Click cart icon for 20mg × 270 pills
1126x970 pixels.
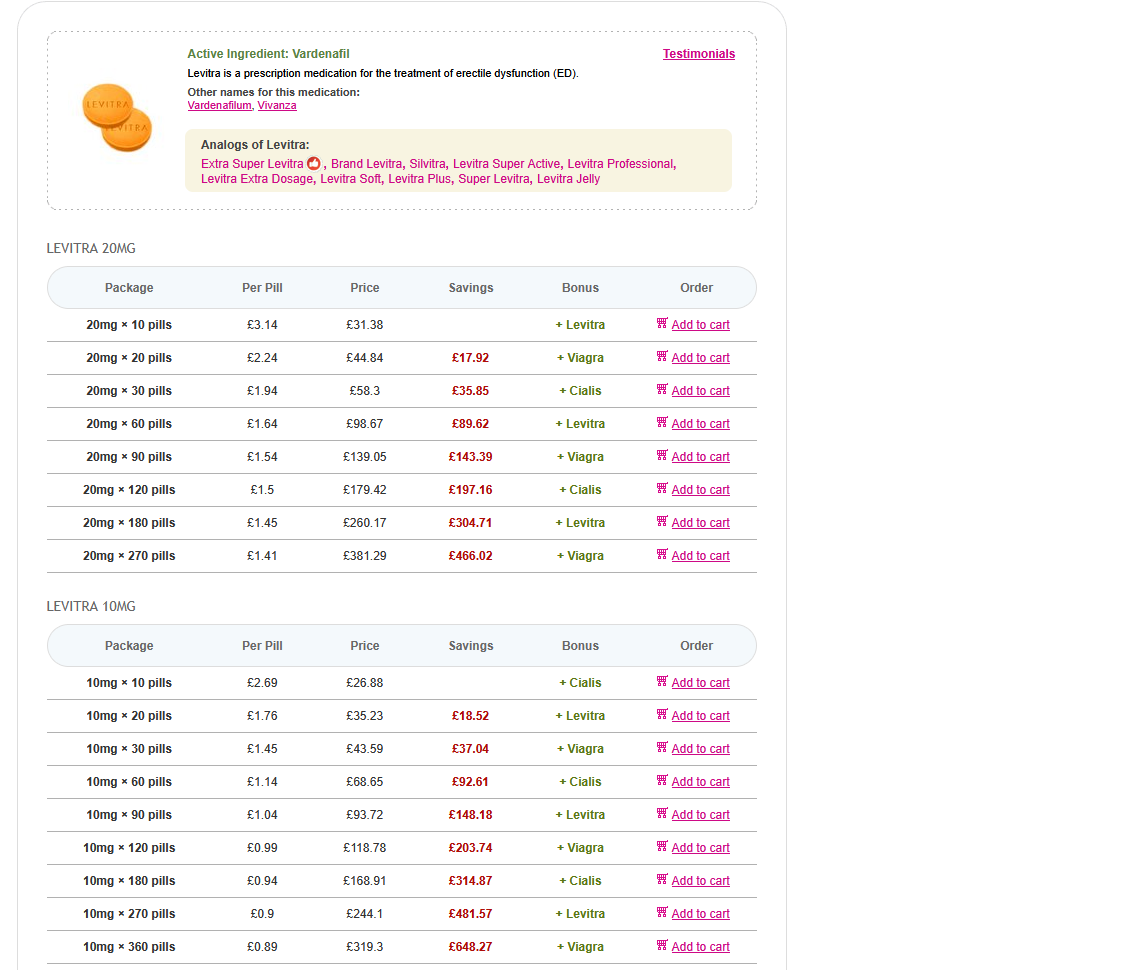pyautogui.click(x=662, y=554)
